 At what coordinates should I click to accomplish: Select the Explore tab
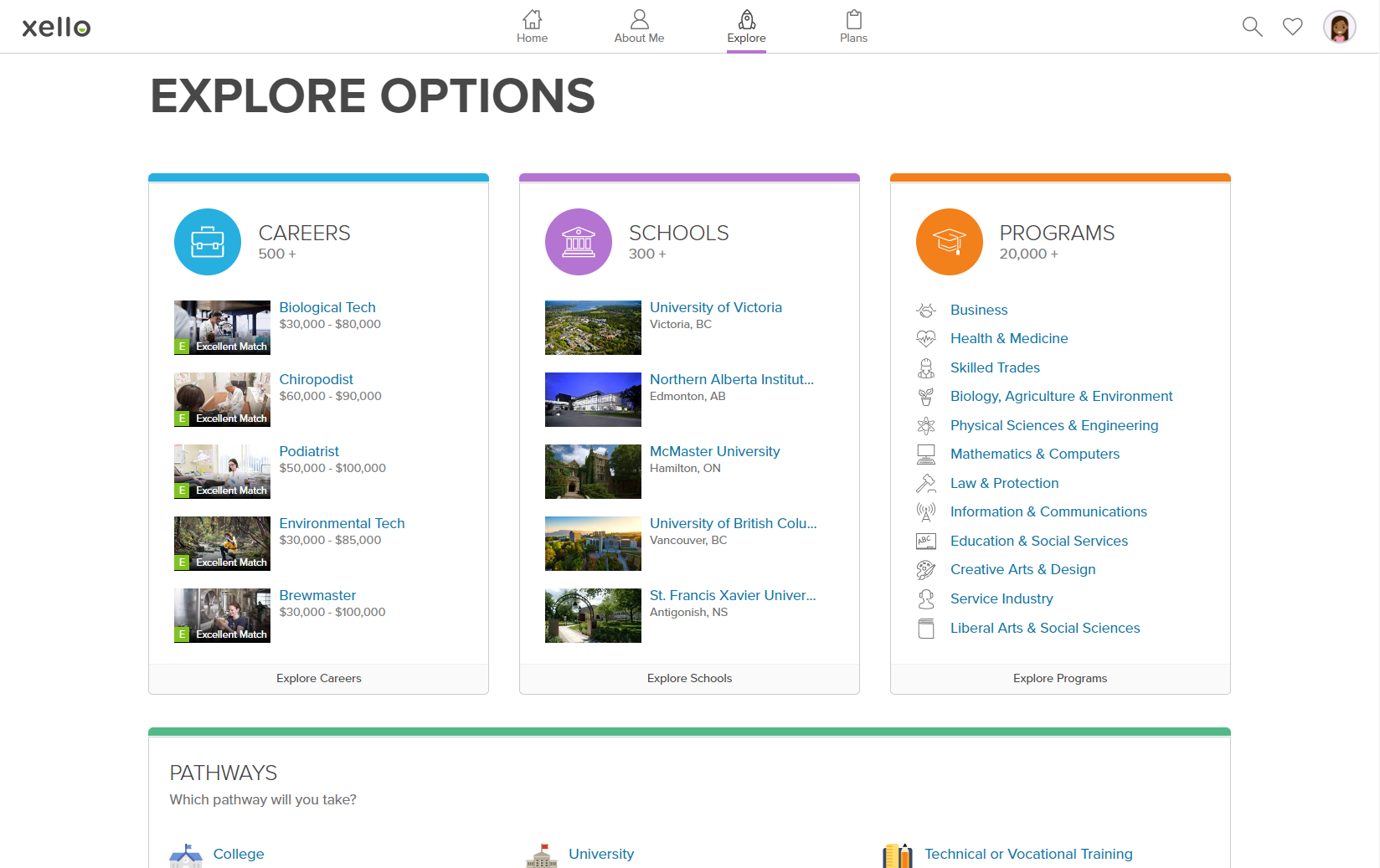(x=746, y=27)
